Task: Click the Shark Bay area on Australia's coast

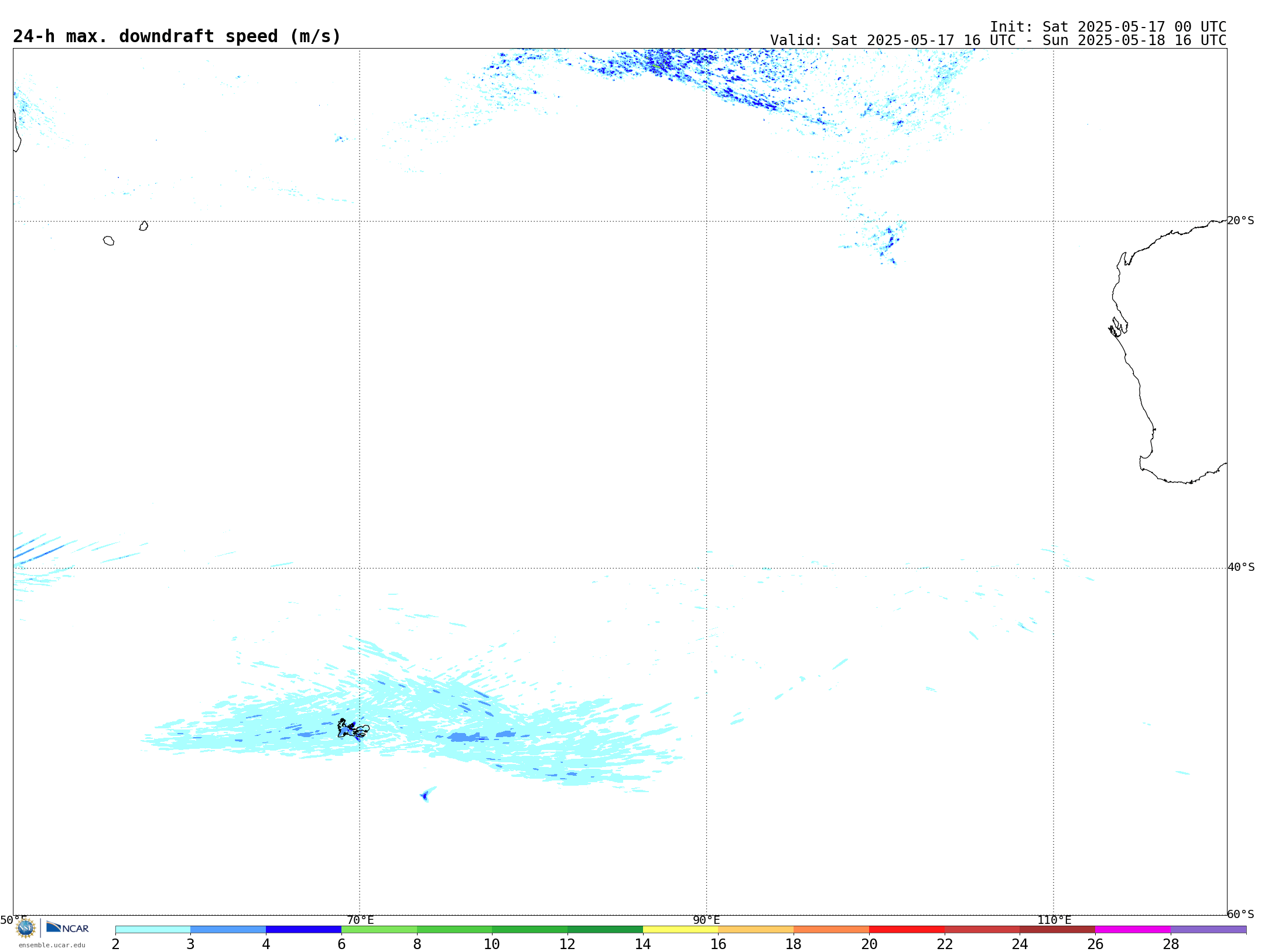Action: pyautogui.click(x=1118, y=327)
